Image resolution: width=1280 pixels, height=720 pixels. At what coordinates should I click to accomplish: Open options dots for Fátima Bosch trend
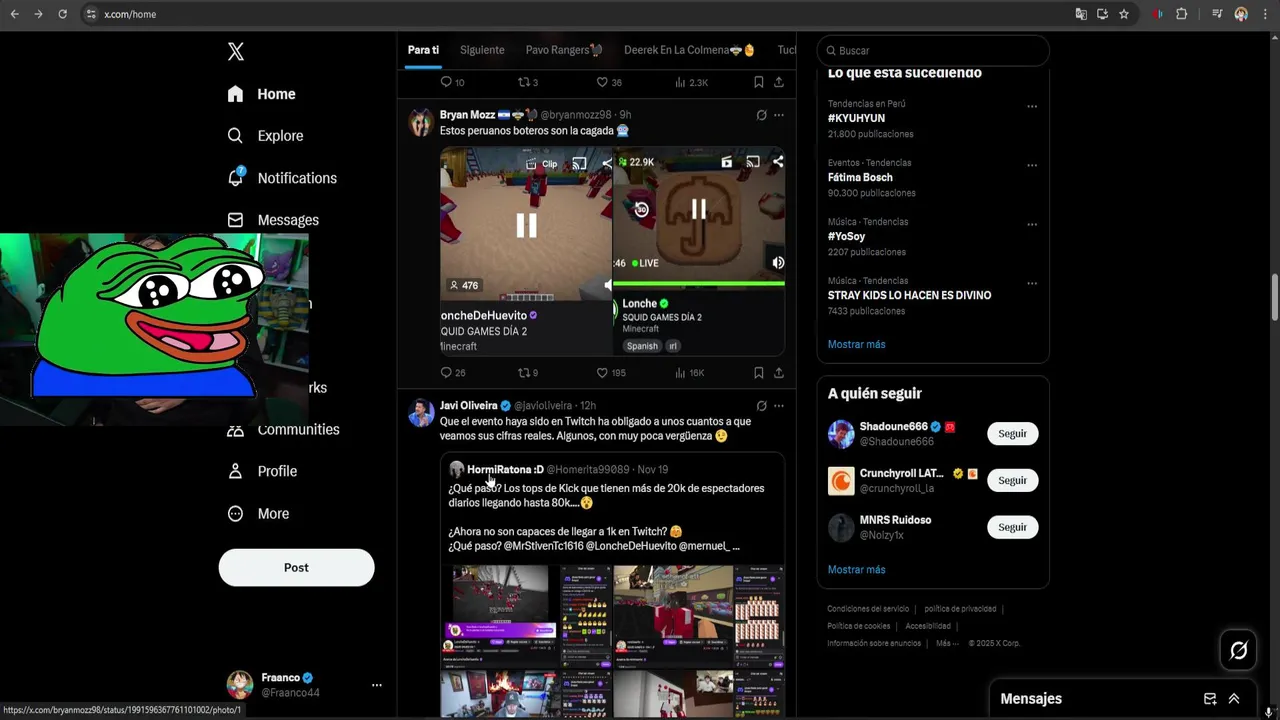(x=1032, y=165)
